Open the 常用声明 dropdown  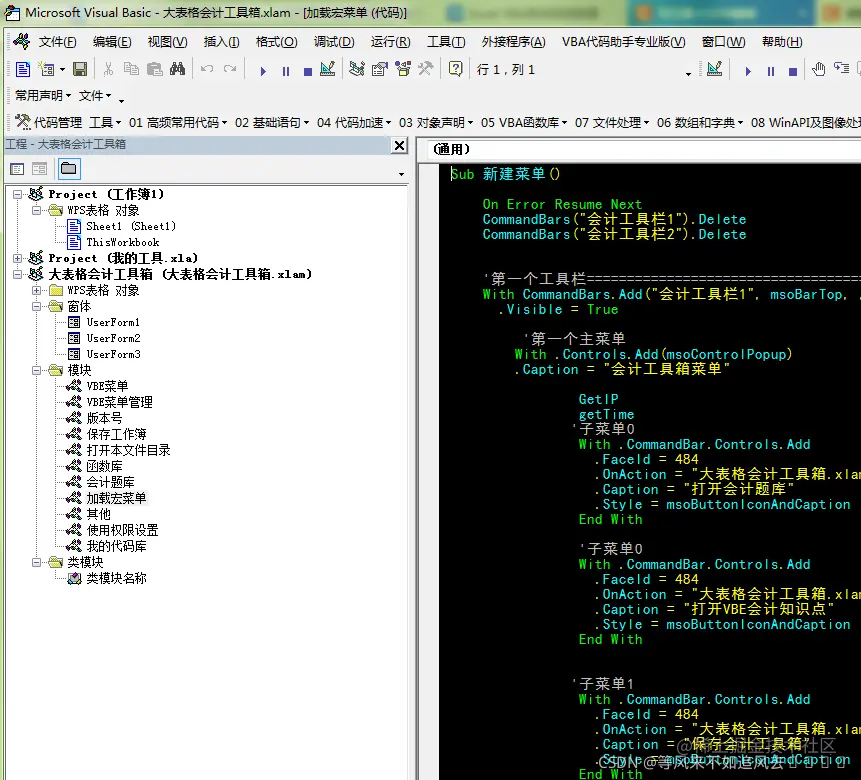pyautogui.click(x=43, y=96)
